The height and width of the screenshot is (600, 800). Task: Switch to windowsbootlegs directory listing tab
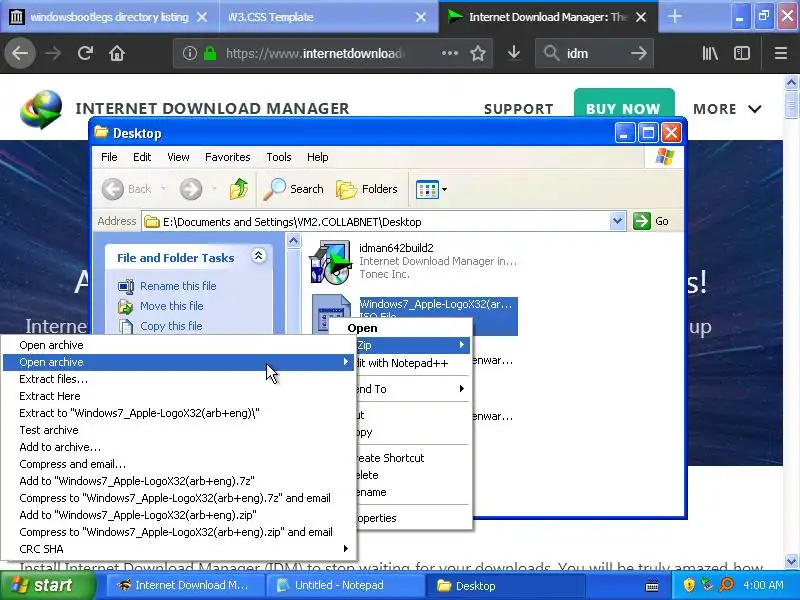pos(109,17)
